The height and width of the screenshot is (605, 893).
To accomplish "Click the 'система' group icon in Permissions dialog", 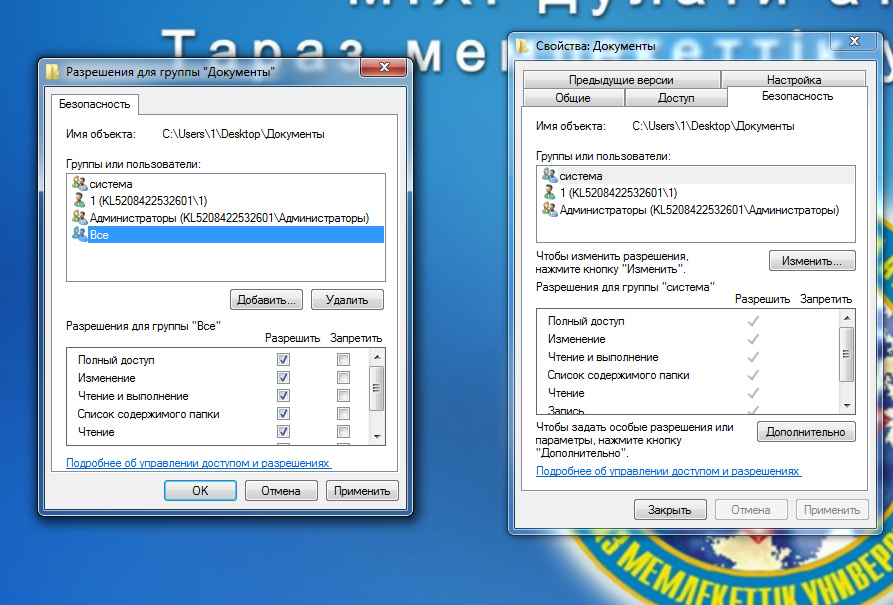I will [79, 183].
